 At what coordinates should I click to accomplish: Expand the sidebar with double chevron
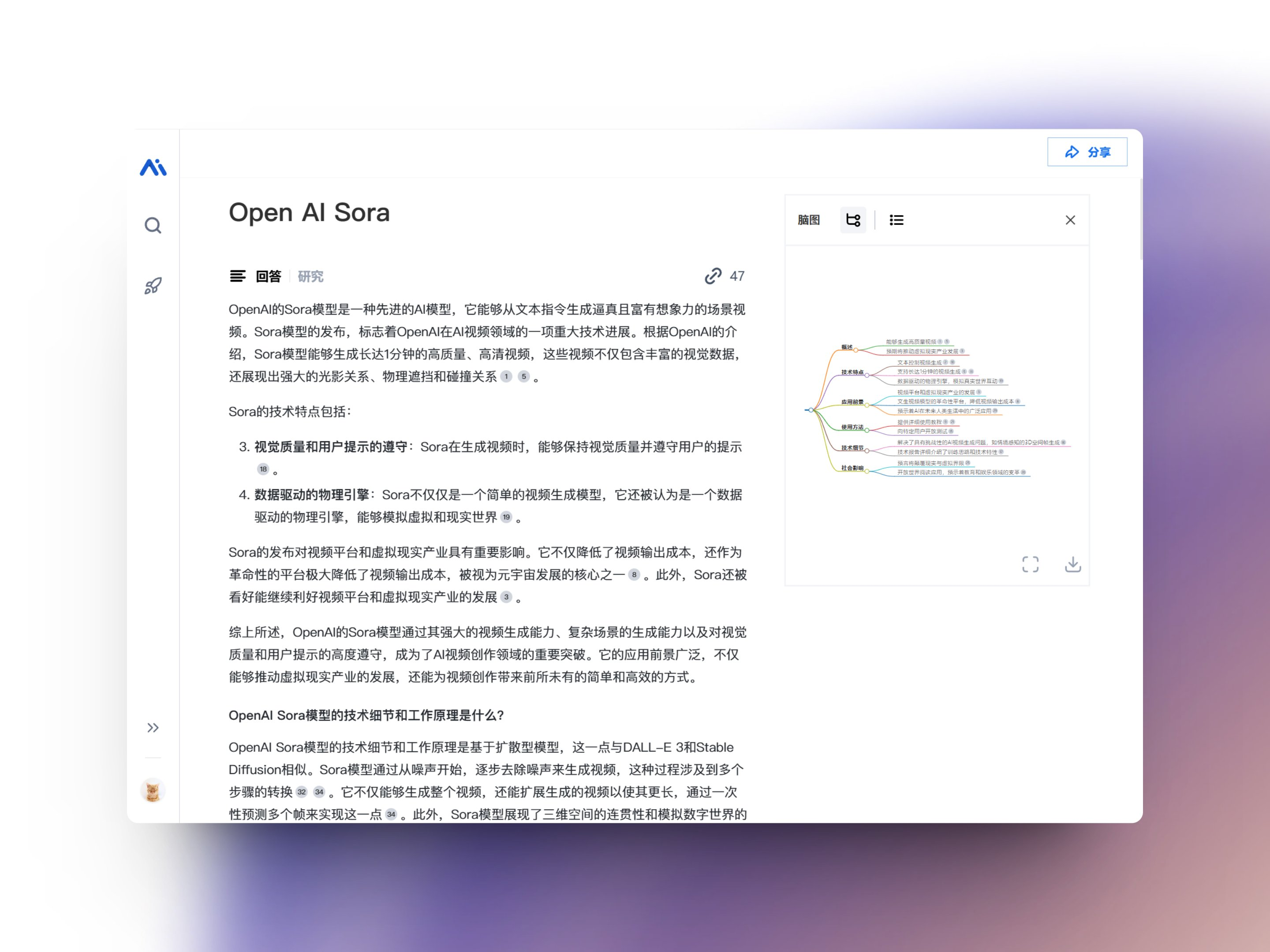tap(153, 728)
